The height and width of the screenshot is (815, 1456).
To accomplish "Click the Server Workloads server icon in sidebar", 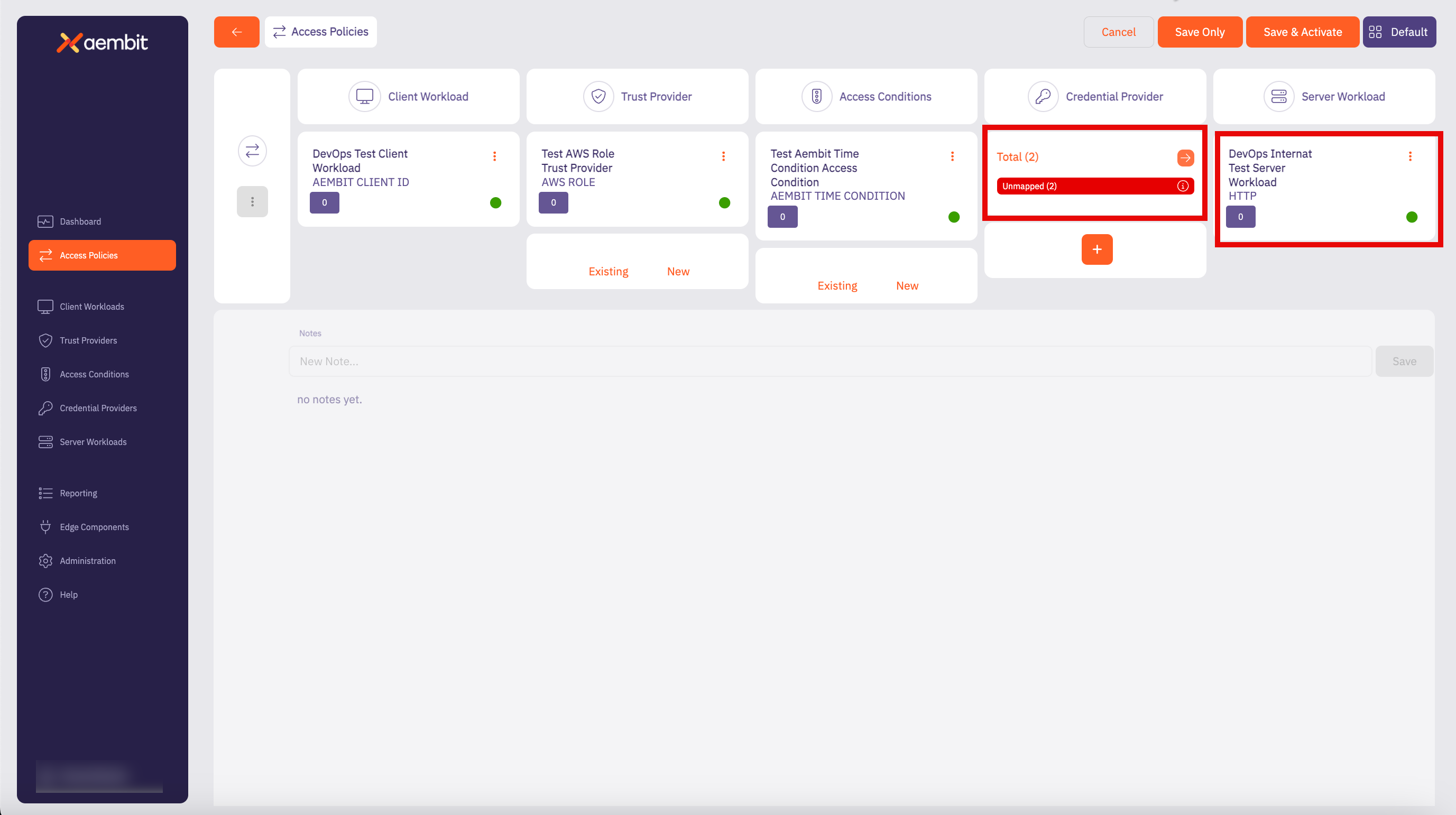I will [x=45, y=442].
